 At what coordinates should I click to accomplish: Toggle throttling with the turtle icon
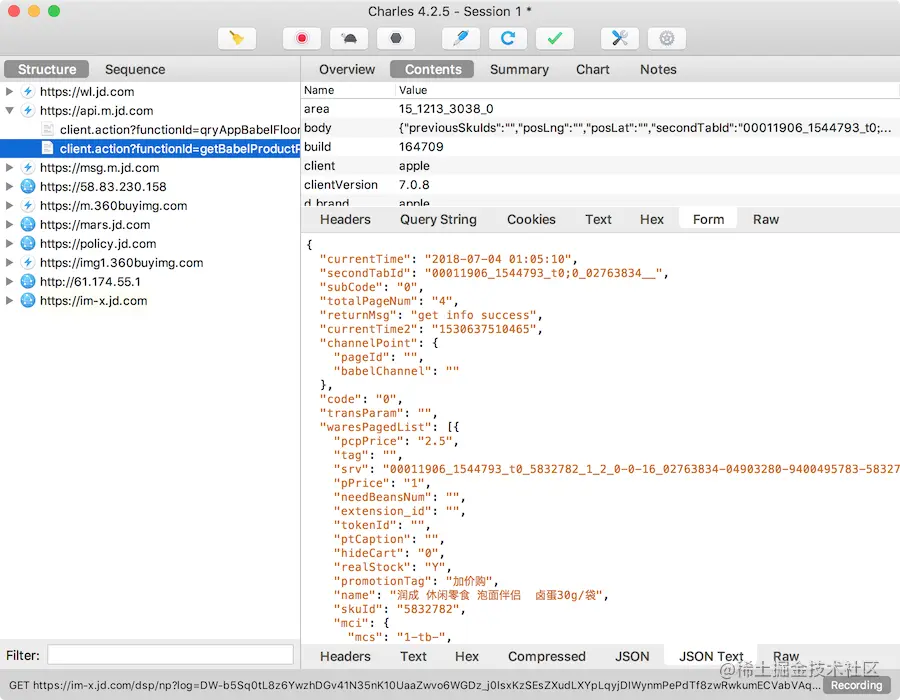click(348, 38)
